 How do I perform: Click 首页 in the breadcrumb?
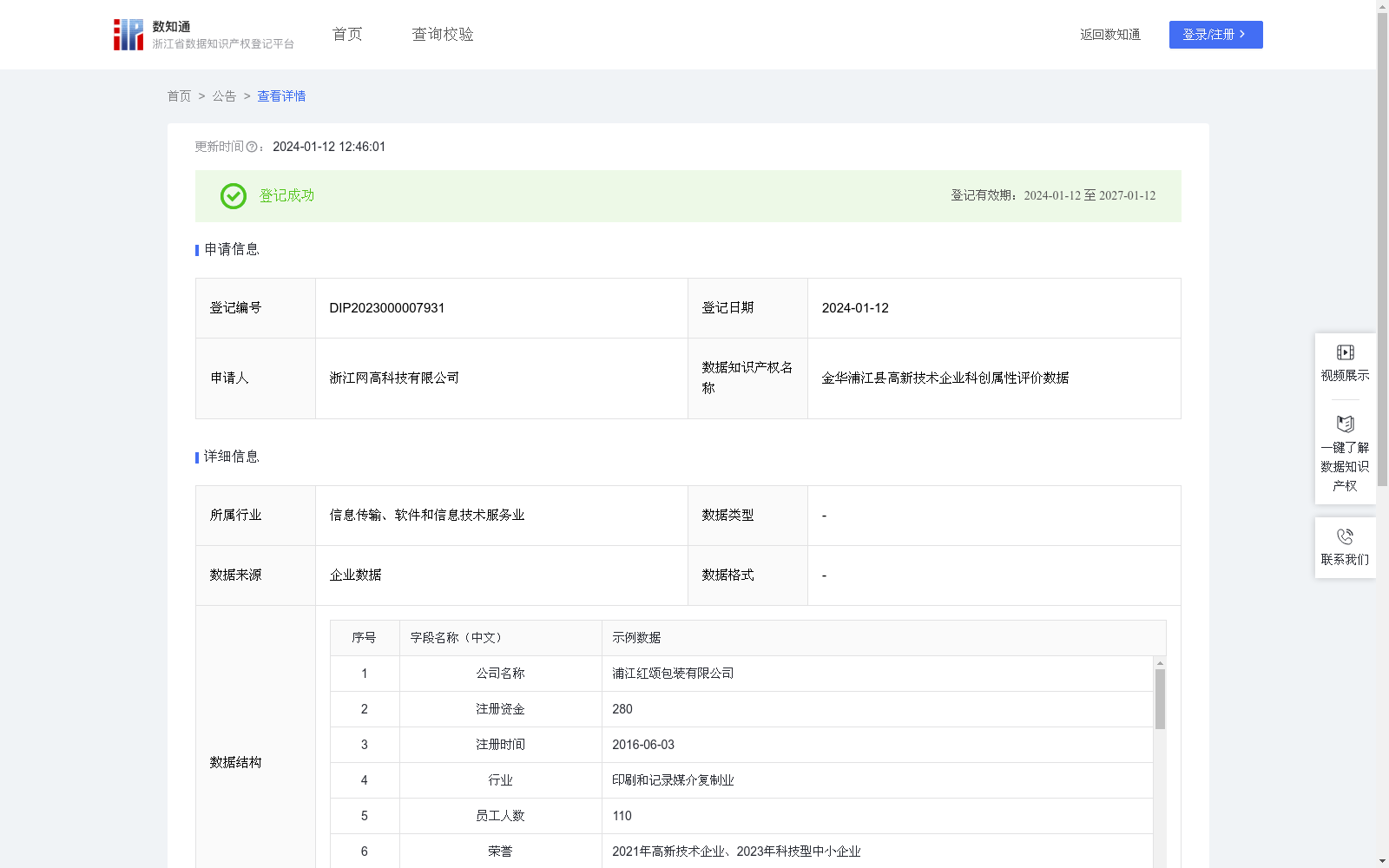click(179, 96)
